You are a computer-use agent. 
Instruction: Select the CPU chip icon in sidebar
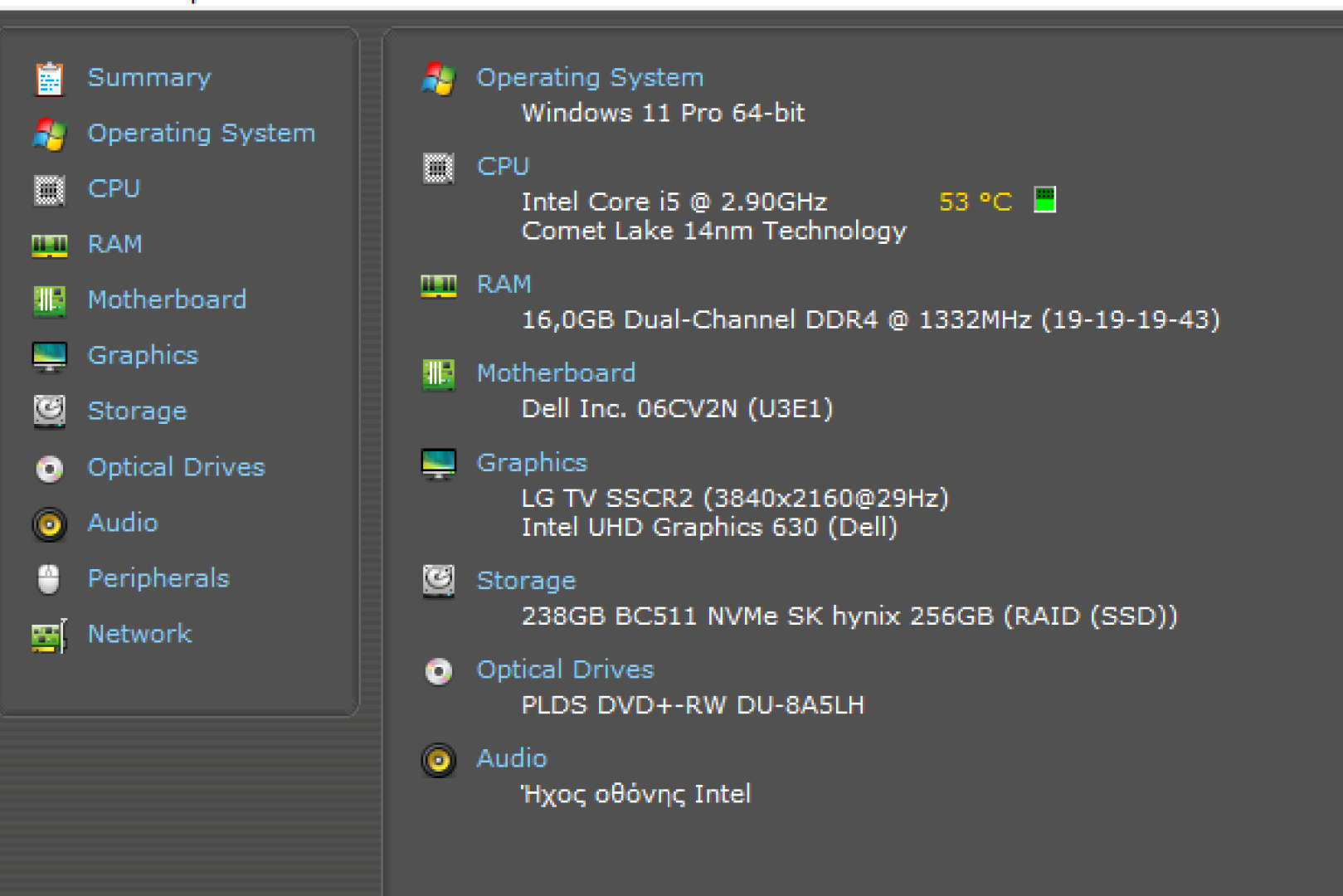49,190
